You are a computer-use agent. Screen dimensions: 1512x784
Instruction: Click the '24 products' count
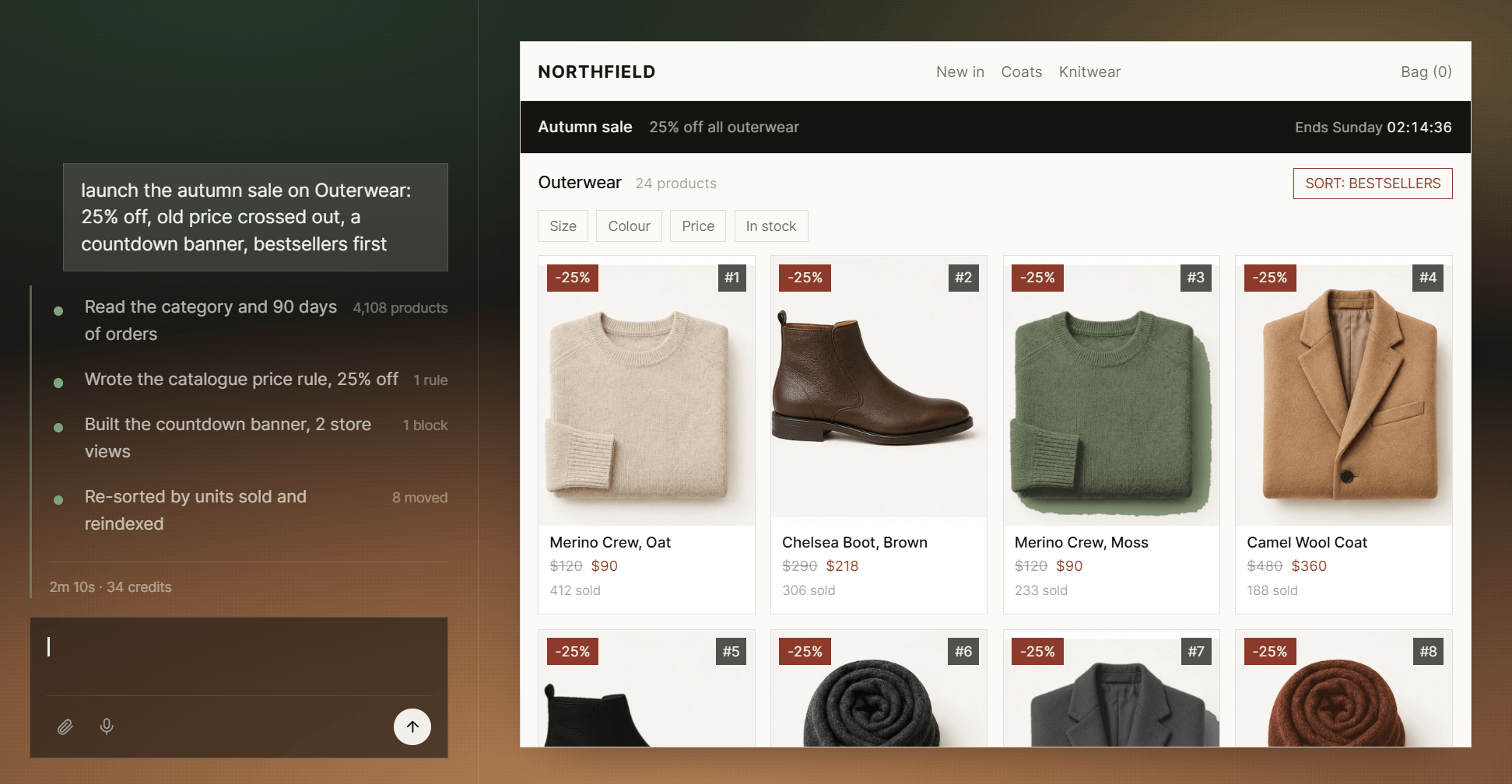(x=676, y=184)
